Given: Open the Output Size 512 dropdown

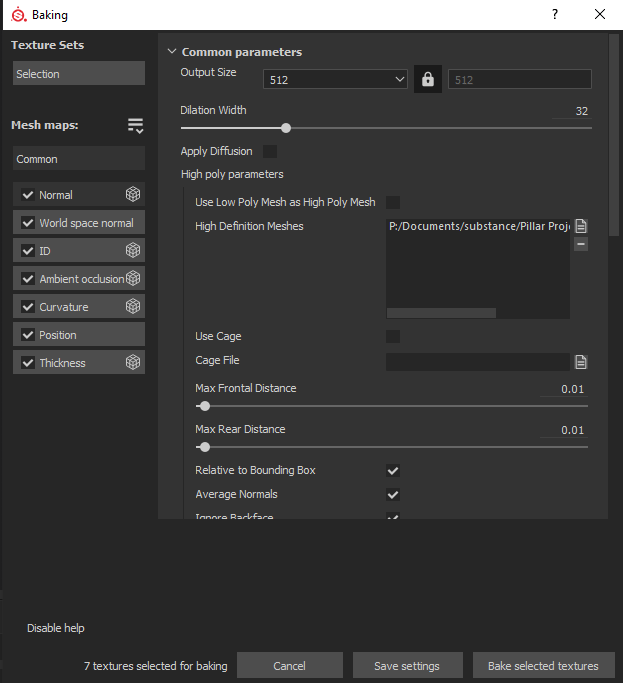Looking at the screenshot, I should point(335,80).
